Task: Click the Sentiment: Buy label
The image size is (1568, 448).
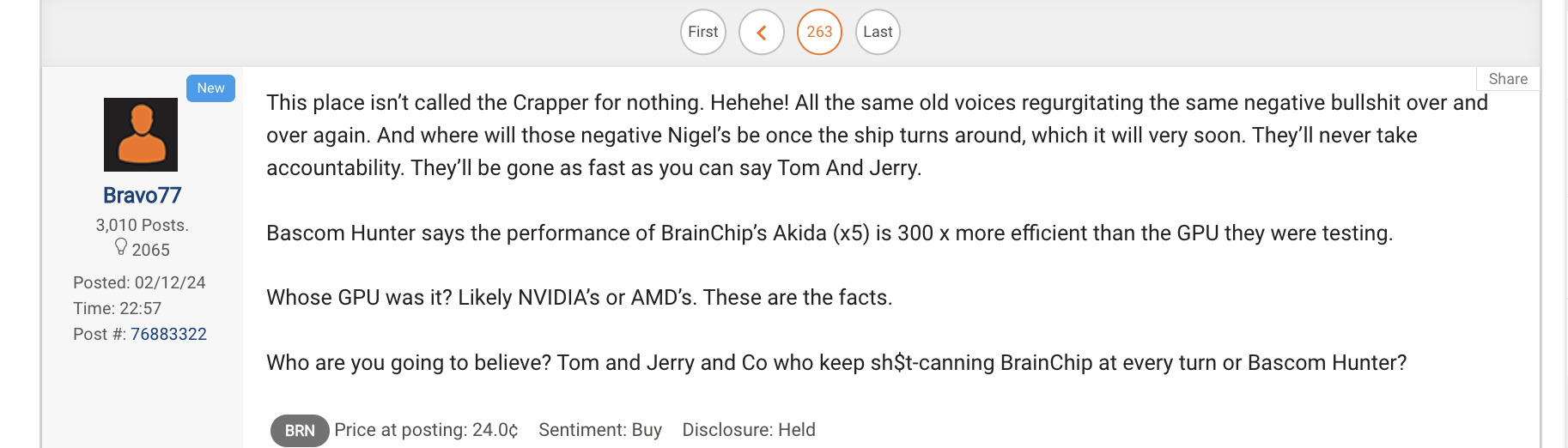Action: (x=600, y=430)
